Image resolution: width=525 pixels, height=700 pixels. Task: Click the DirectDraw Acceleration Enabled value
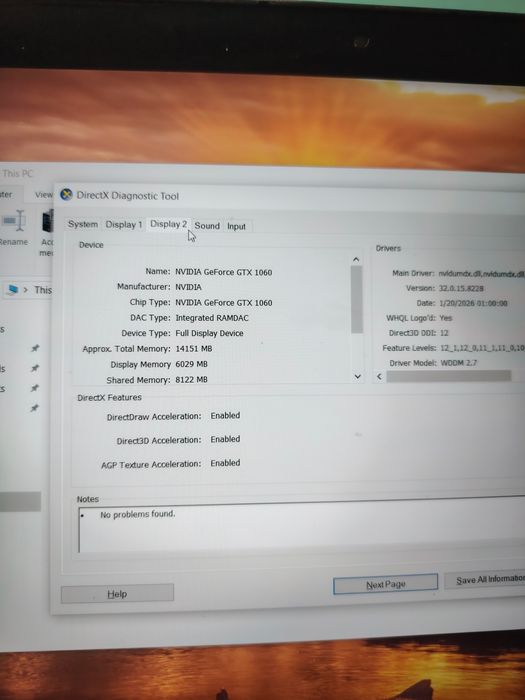(x=225, y=416)
